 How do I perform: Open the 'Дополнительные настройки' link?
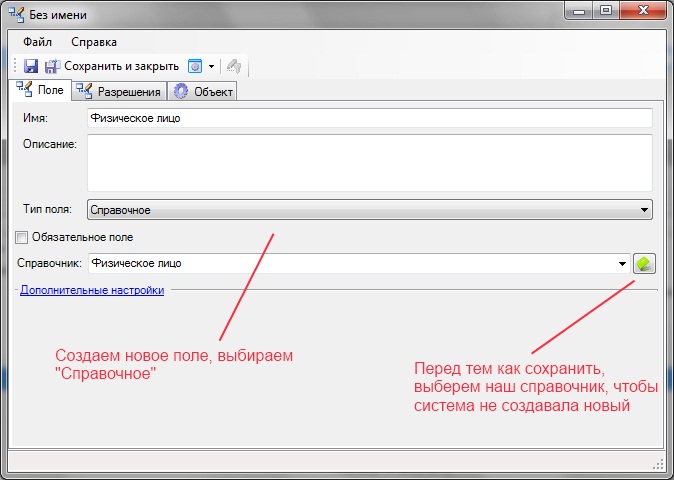[92, 291]
